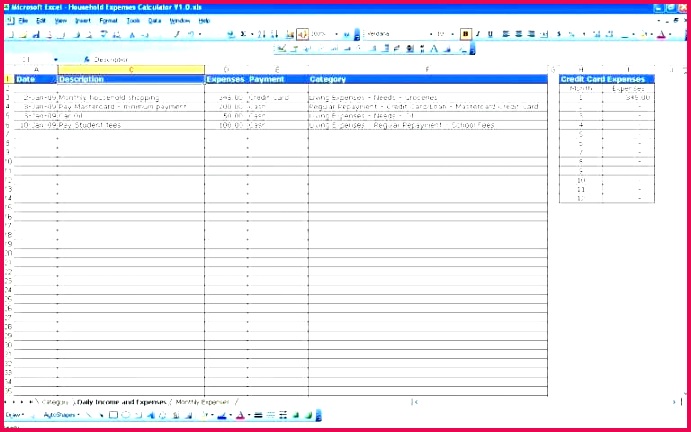The width and height of the screenshot is (691, 432).
Task: Open the Edit menu
Action: point(41,21)
